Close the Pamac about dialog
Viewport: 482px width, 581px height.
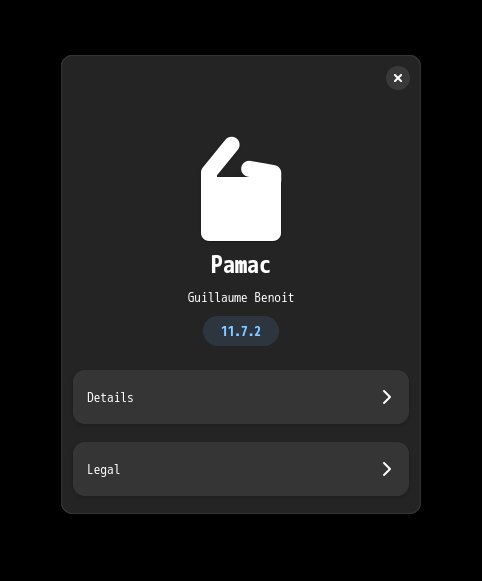(x=398, y=78)
